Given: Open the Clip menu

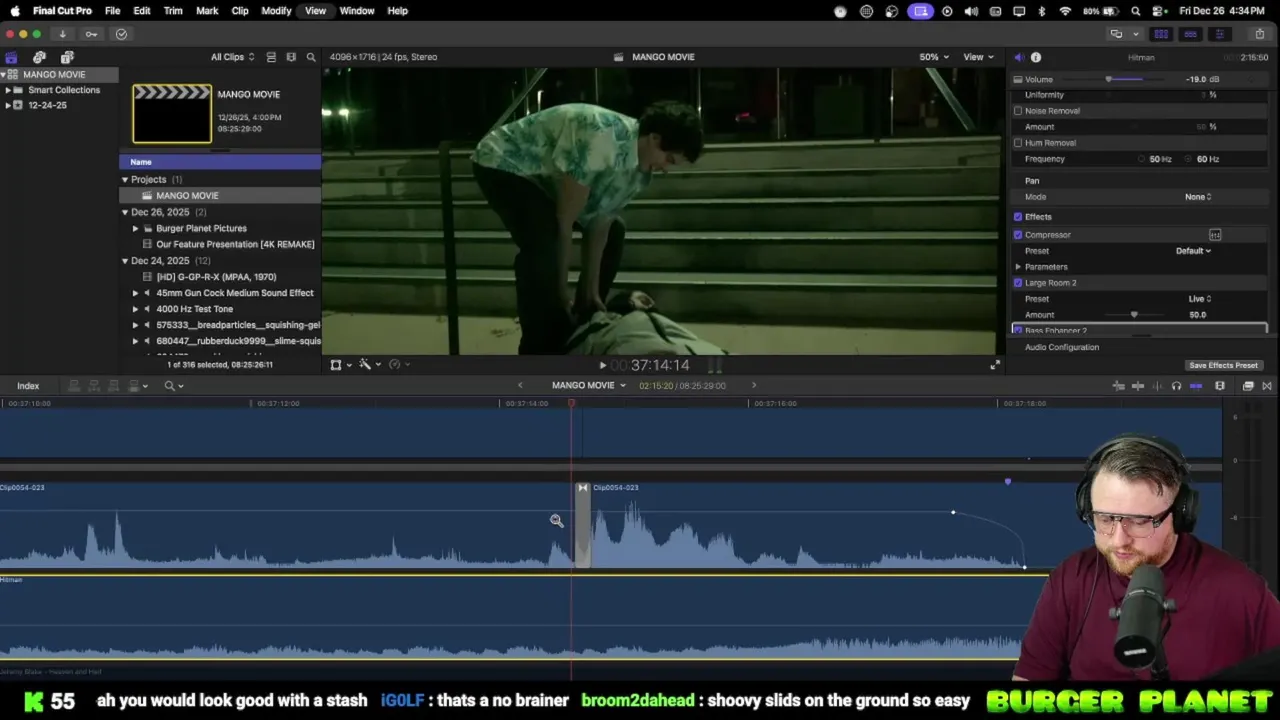Looking at the screenshot, I should point(240,11).
